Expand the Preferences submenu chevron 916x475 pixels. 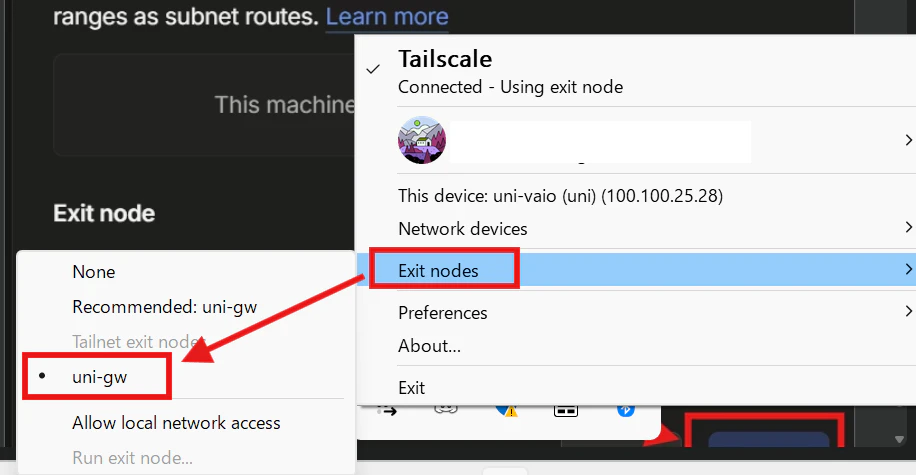coord(908,311)
